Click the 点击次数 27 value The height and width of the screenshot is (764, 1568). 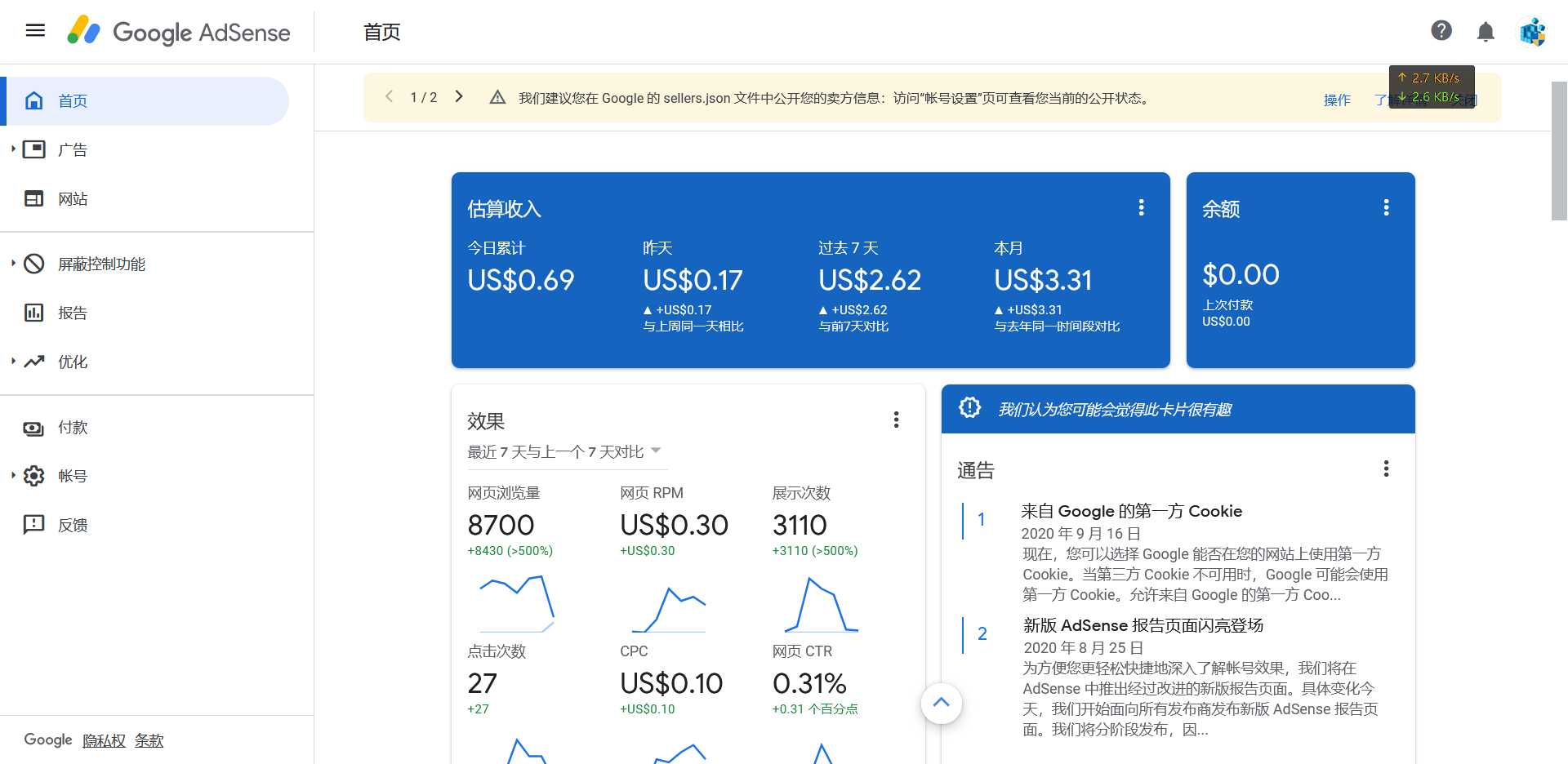[482, 683]
